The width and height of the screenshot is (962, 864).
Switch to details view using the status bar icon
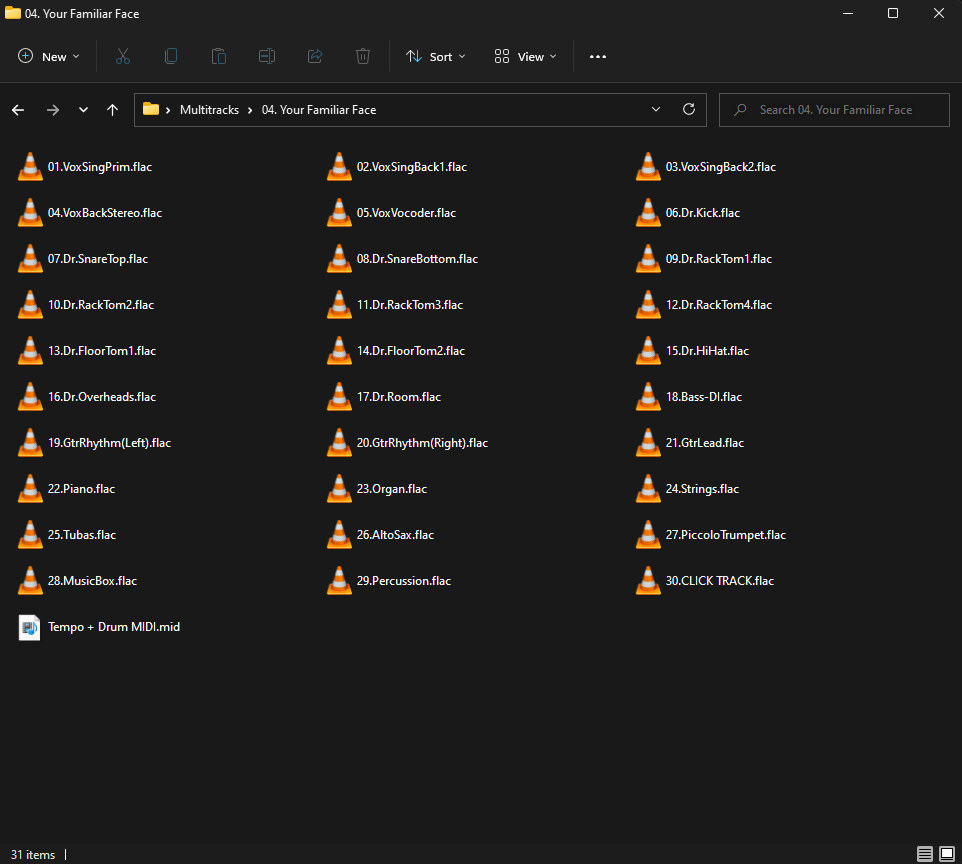(x=925, y=855)
